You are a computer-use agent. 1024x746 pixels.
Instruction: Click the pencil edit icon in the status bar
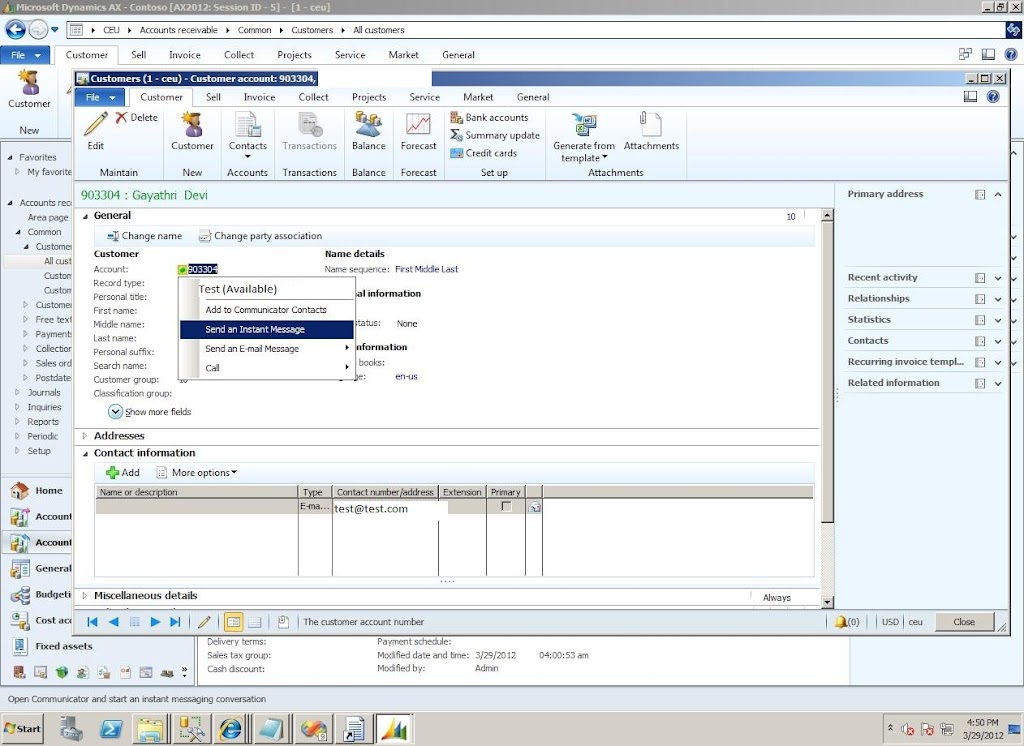[x=204, y=622]
